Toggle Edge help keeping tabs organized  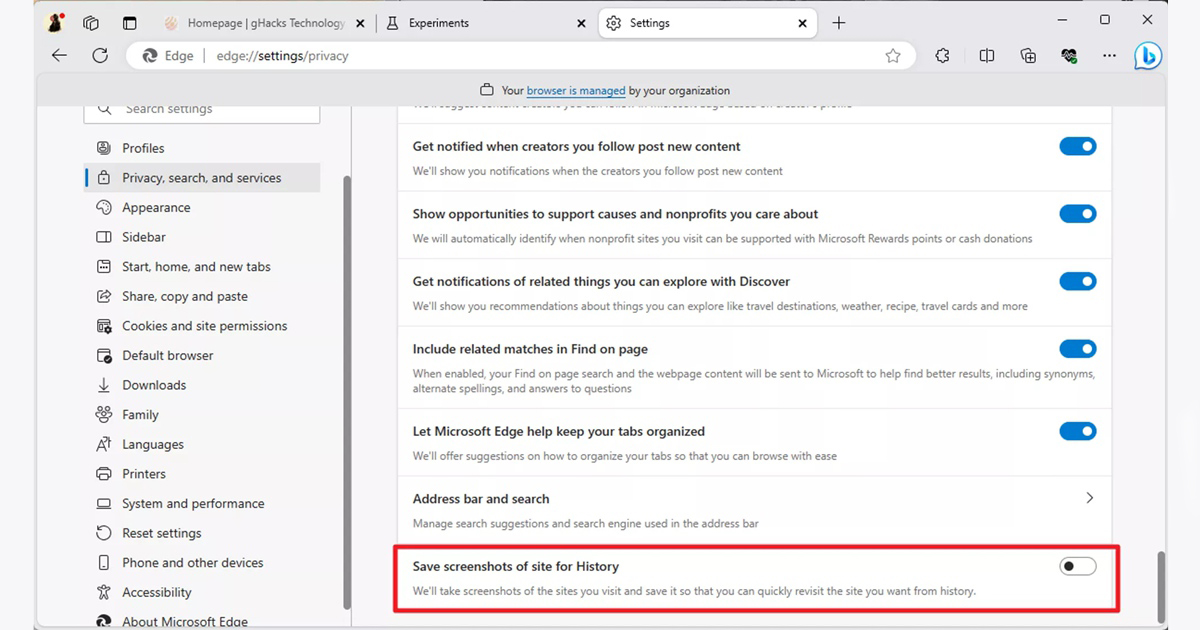[1078, 431]
